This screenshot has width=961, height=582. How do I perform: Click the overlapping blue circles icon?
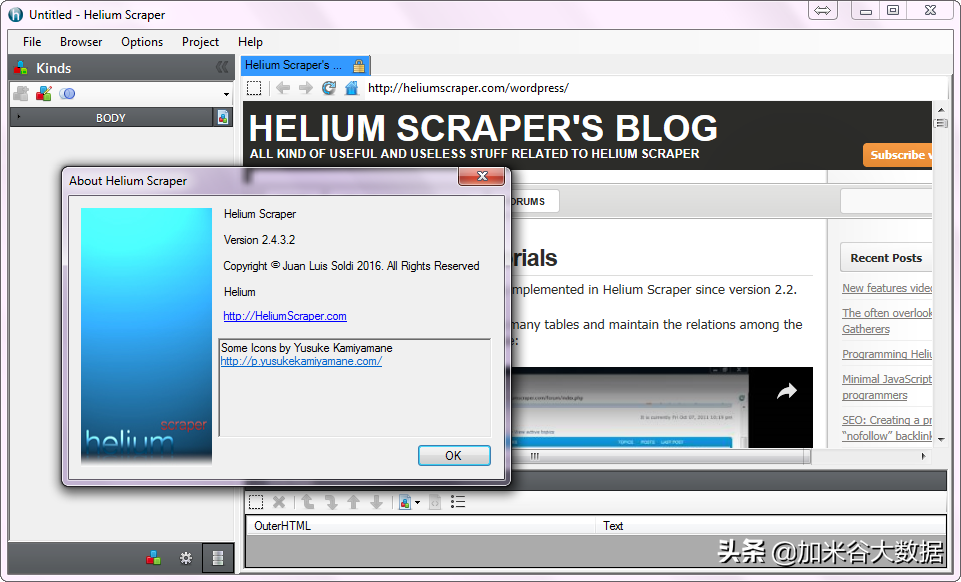click(67, 94)
